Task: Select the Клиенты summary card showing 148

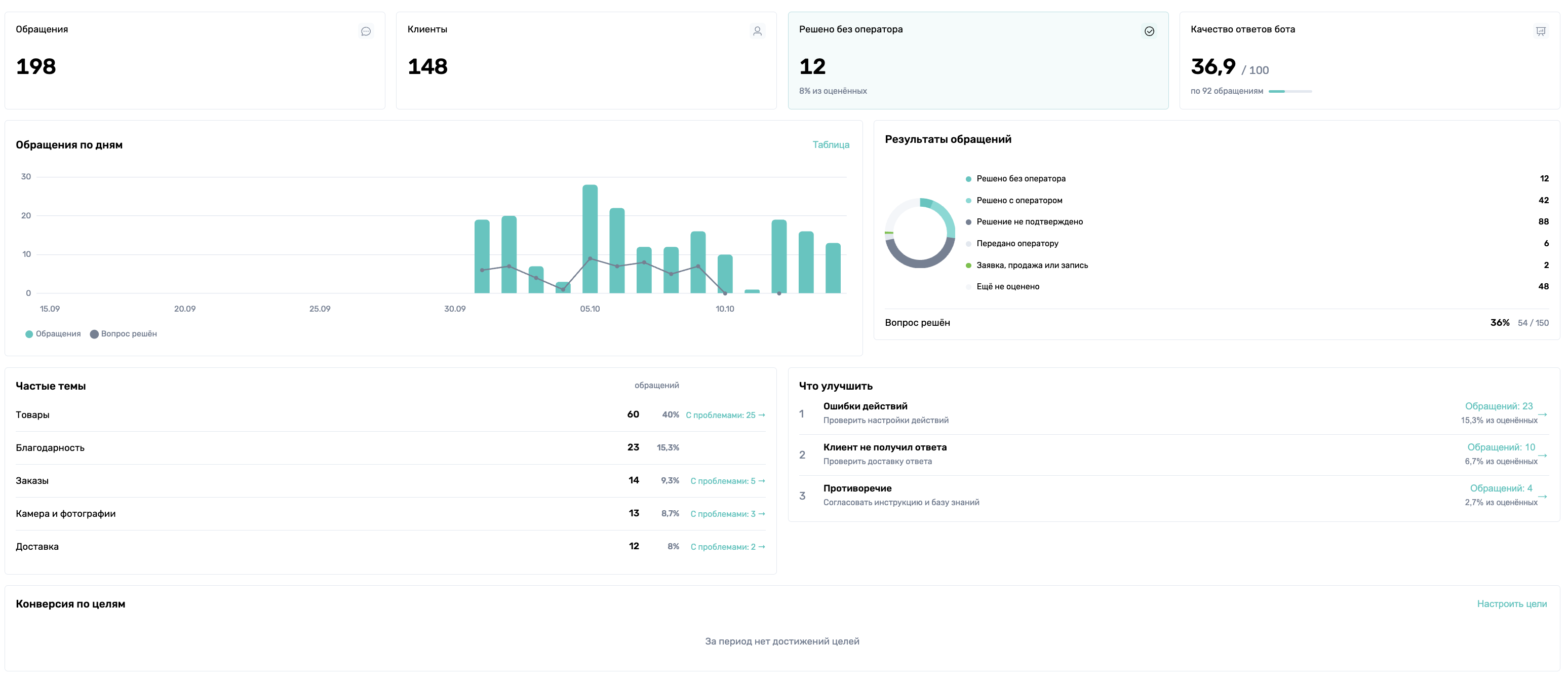Action: click(x=586, y=60)
